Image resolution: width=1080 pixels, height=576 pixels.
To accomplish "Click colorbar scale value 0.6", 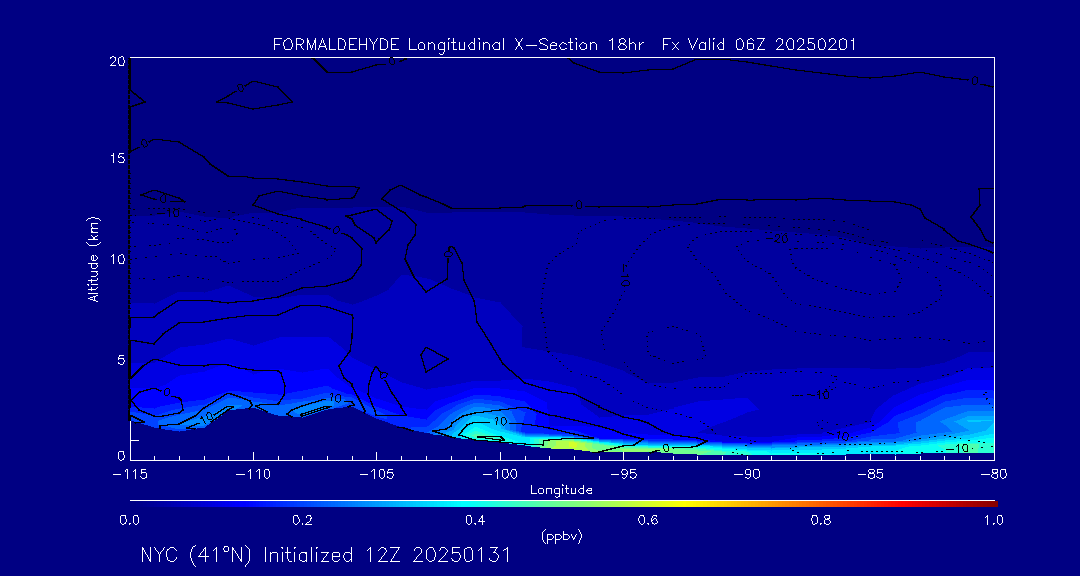I will [x=648, y=520].
